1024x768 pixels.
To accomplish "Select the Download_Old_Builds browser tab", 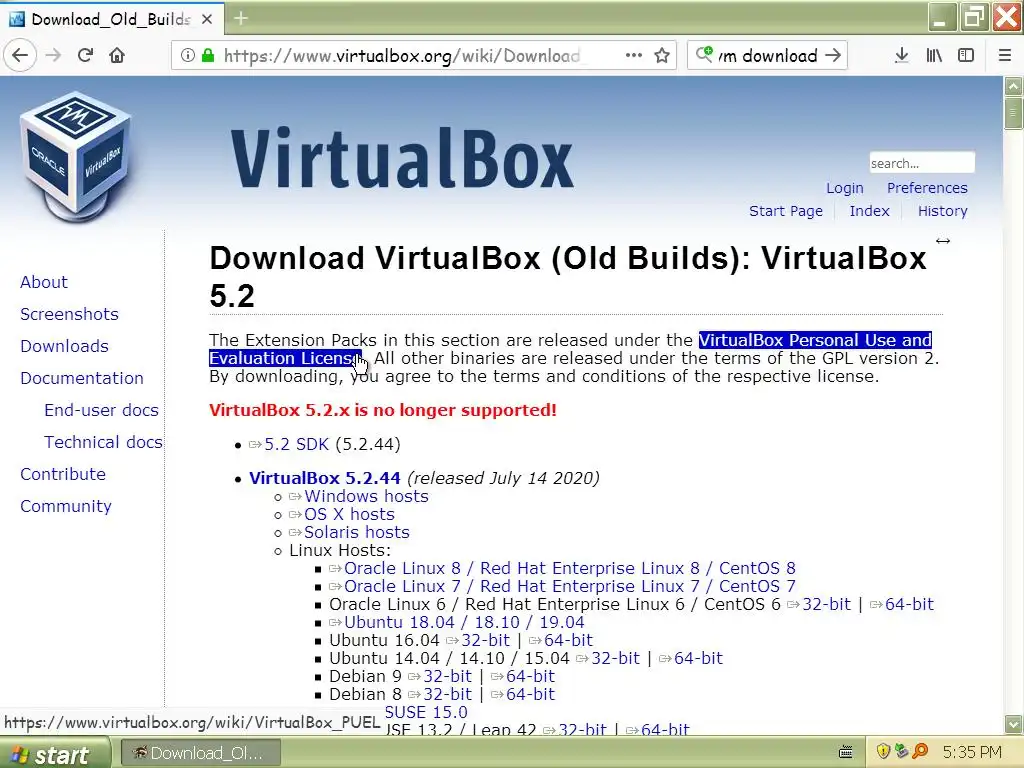I will pos(112,19).
